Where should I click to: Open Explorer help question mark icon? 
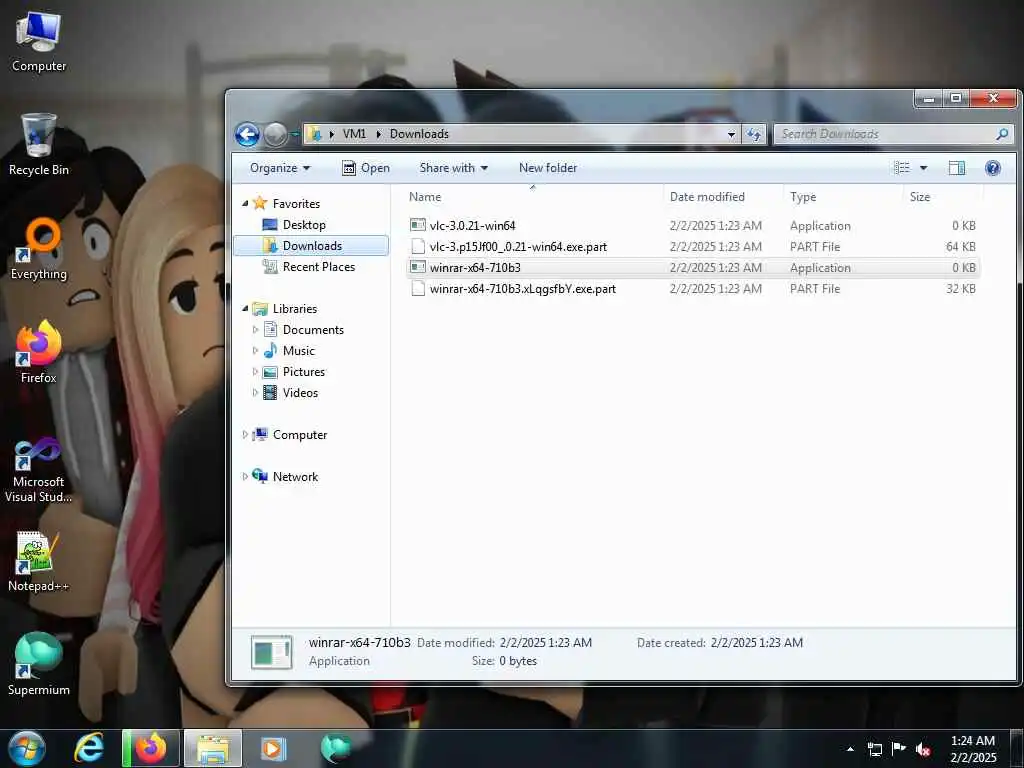click(993, 168)
